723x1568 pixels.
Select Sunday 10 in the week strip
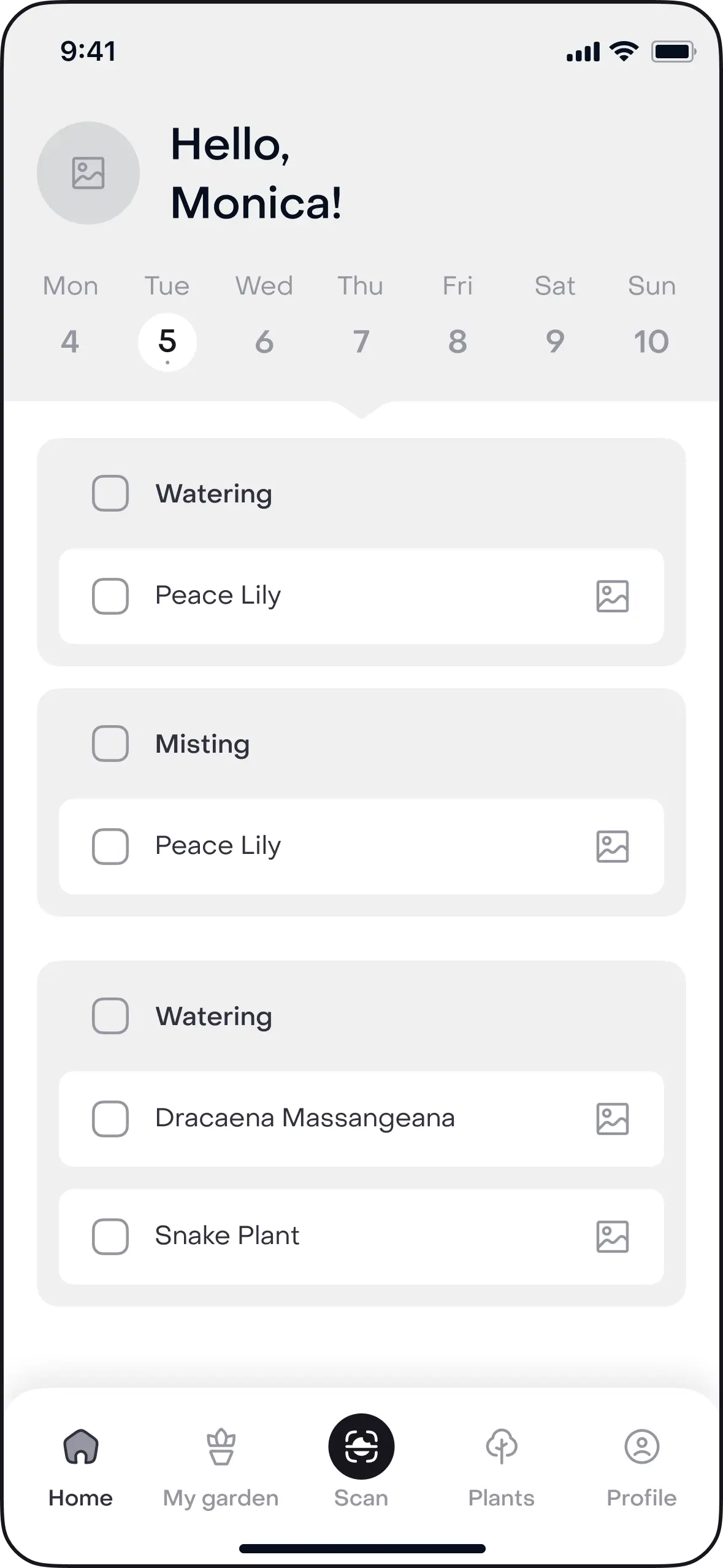click(651, 341)
